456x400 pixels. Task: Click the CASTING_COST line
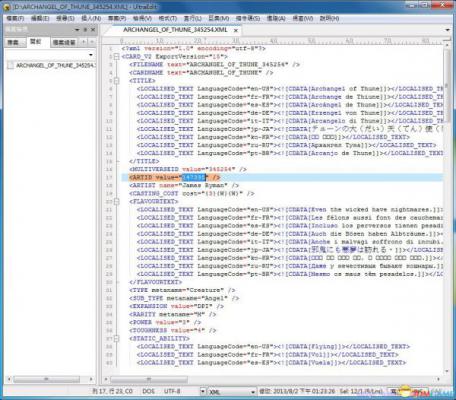coord(192,193)
